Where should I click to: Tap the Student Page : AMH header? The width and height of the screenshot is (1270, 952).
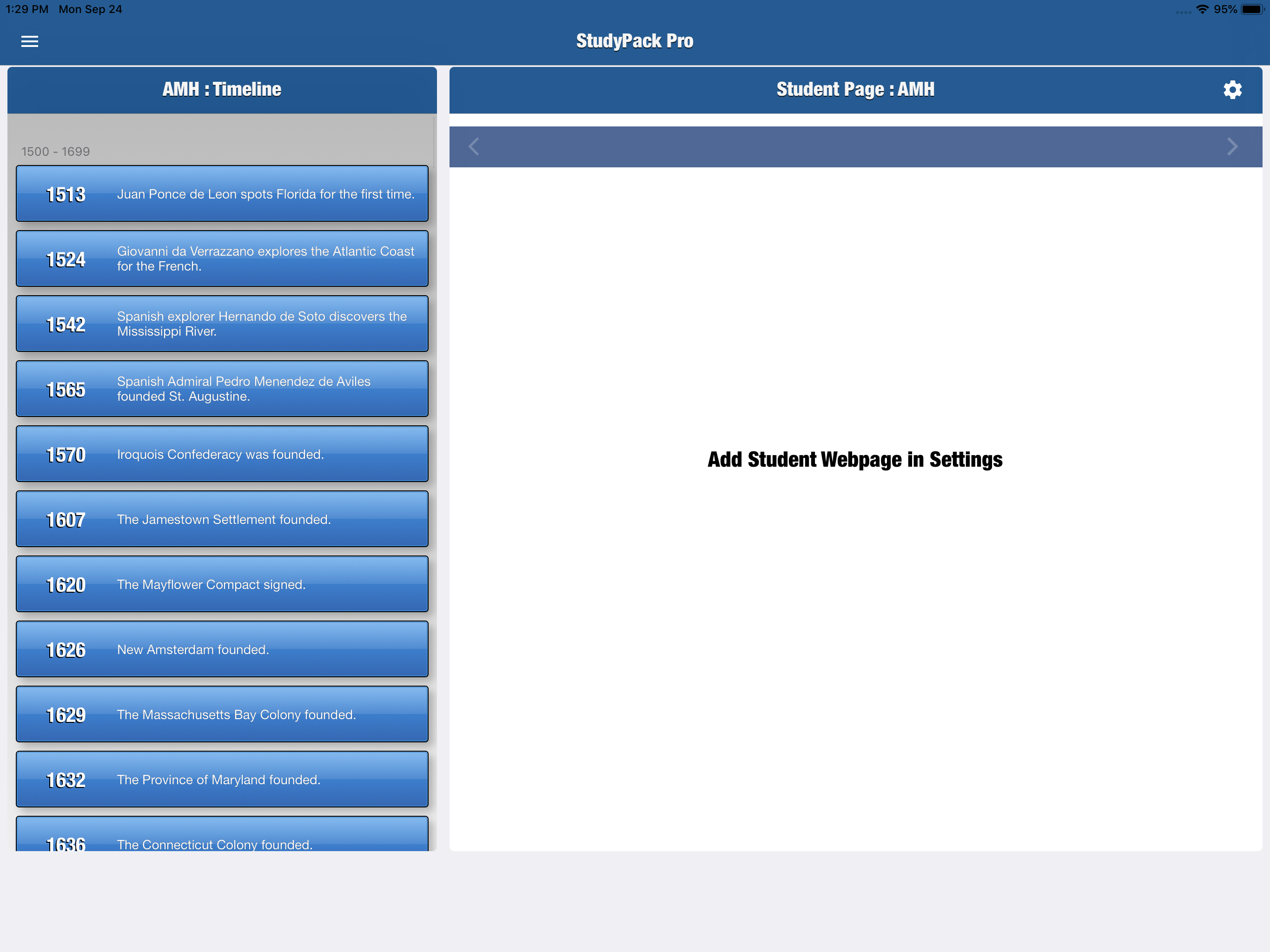click(855, 90)
